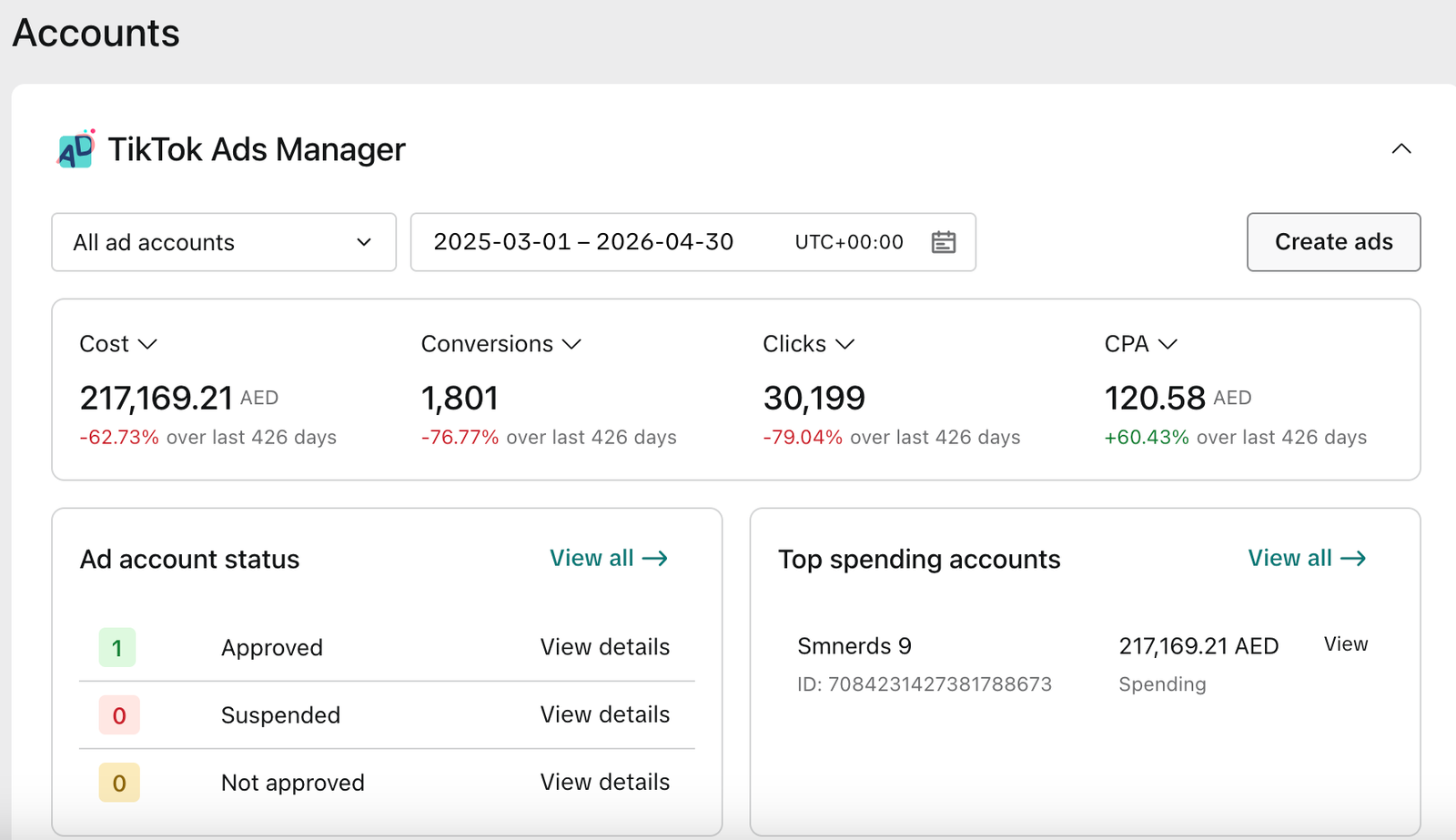Screen dimensions: 1456x840
Task: View details for Approved accounts
Action: (605, 647)
